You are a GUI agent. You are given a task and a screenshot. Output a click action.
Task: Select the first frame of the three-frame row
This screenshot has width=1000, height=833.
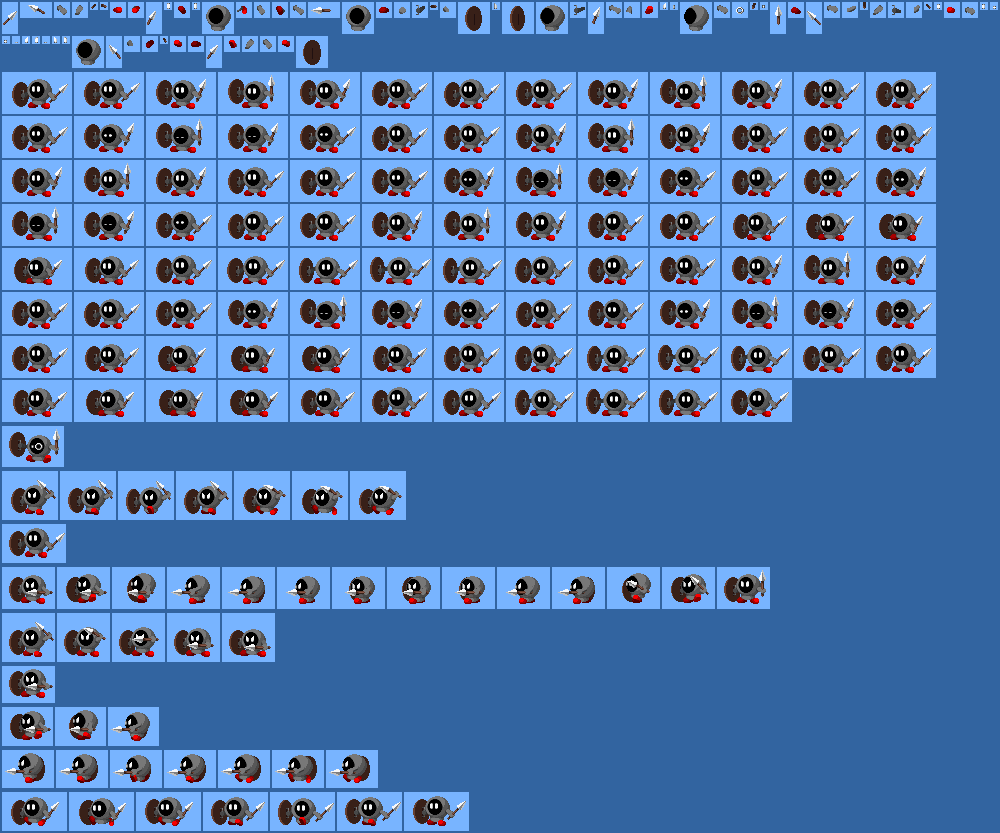[x=27, y=726]
